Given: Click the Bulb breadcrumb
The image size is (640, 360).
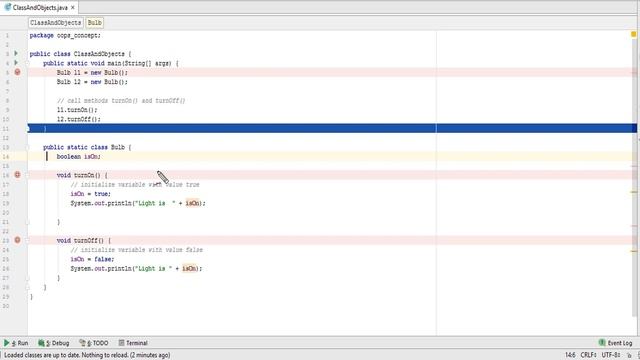Looking at the screenshot, I should pyautogui.click(x=95, y=22).
